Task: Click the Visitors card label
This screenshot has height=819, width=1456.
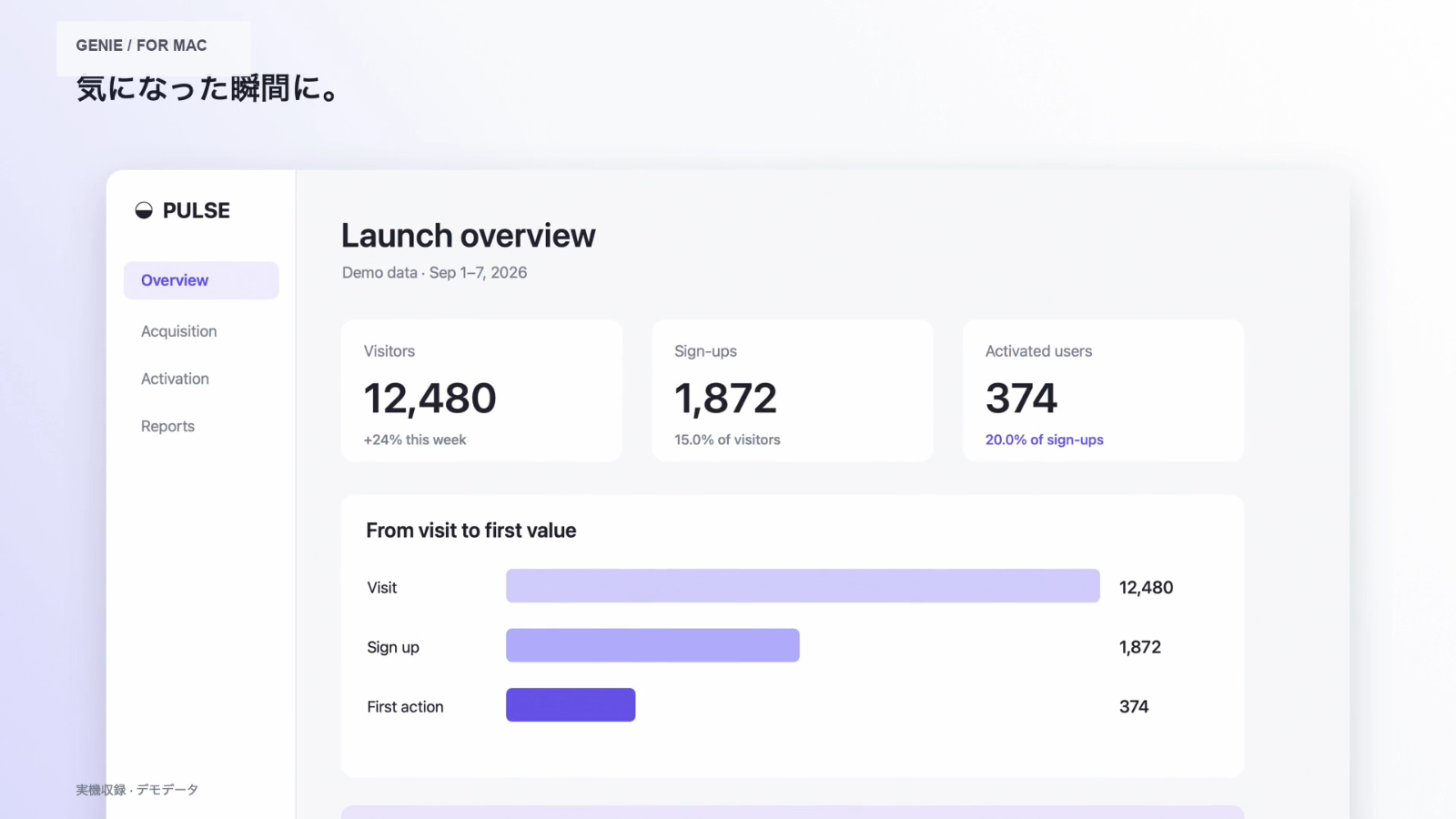Action: (x=389, y=351)
